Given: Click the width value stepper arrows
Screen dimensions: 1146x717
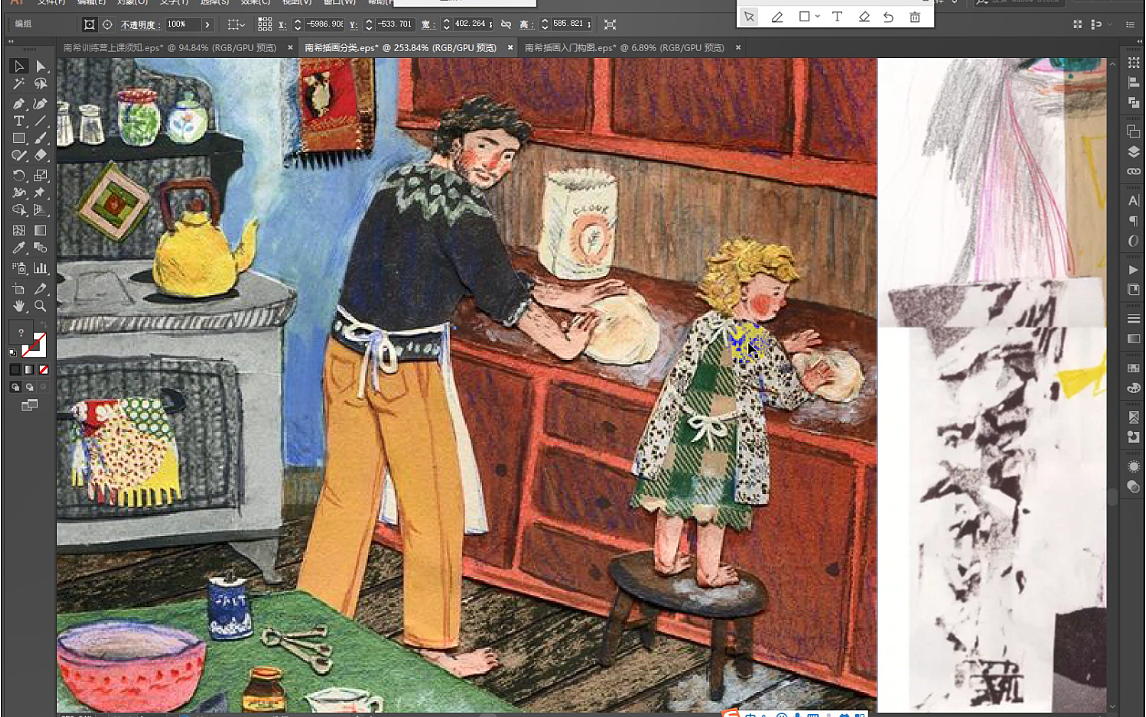Looking at the screenshot, I should click(x=446, y=25).
